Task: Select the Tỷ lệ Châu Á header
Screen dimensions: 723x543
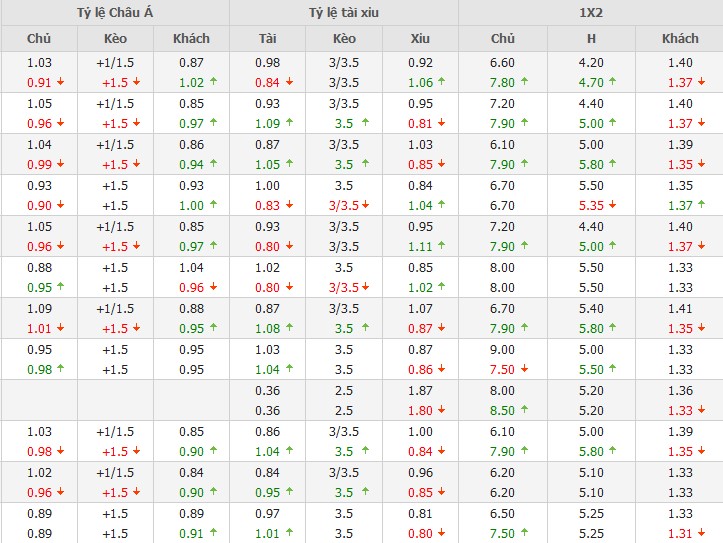Action: [x=115, y=13]
